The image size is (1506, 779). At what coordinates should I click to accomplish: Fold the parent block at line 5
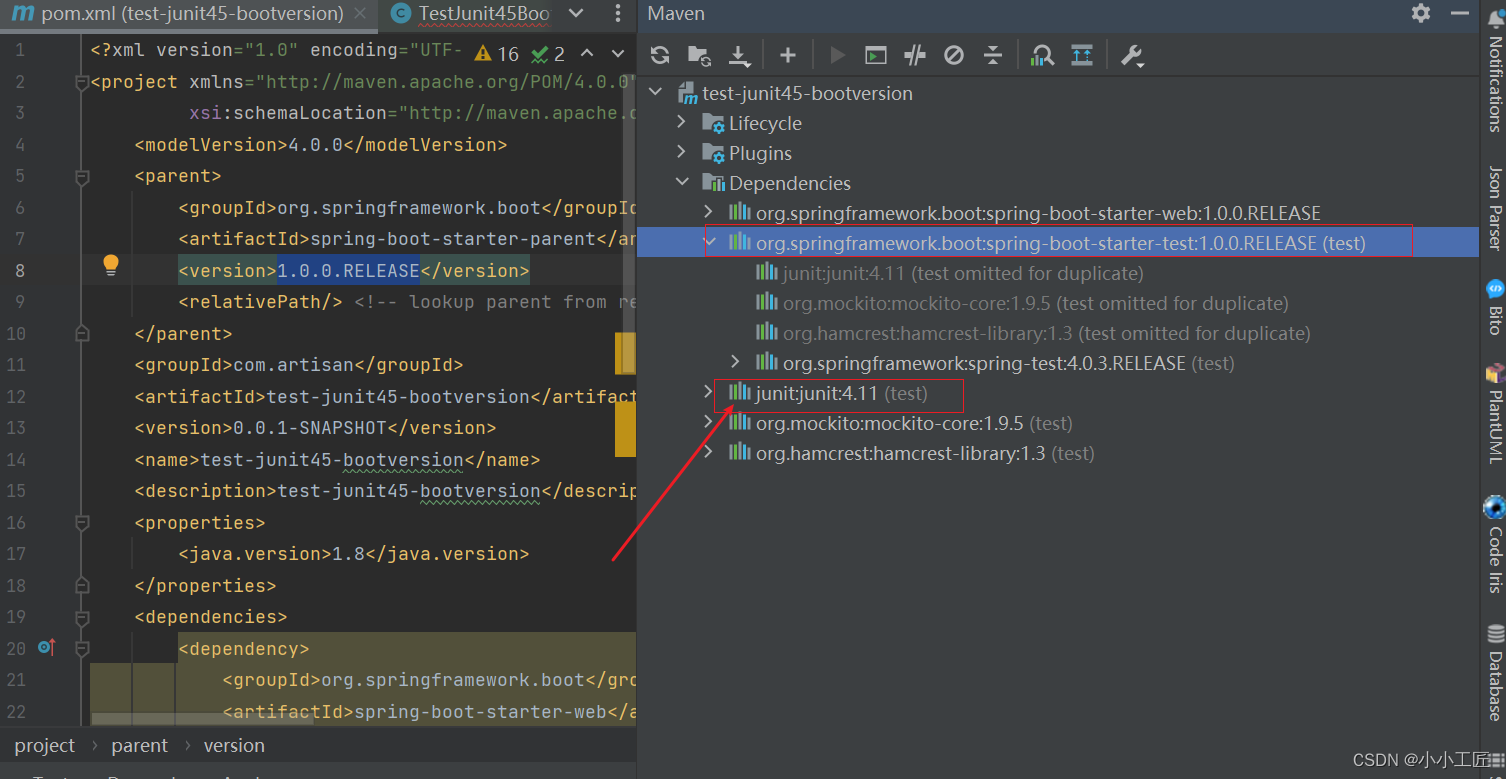coord(82,178)
